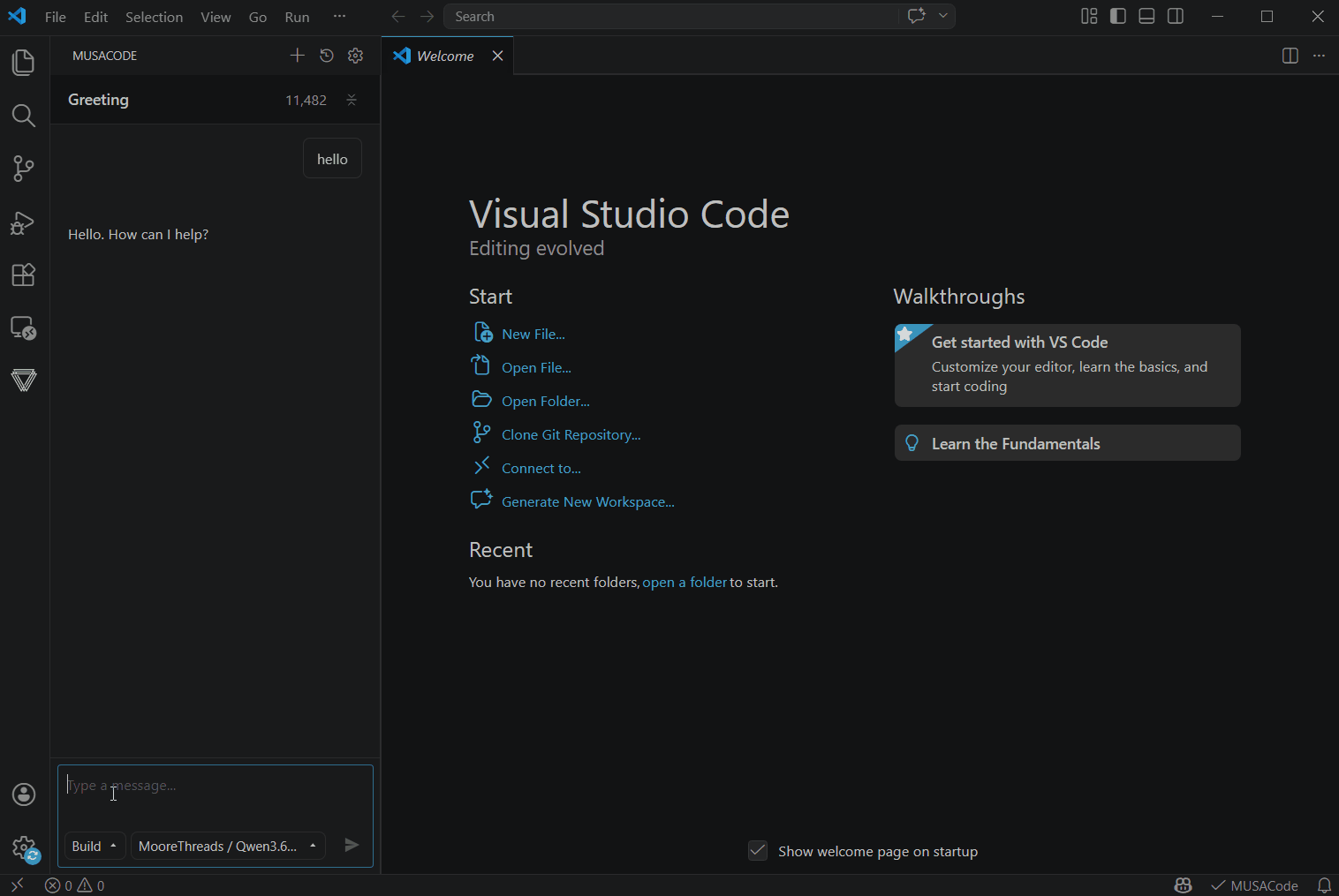Collapse the Greeting conversation header
1339x896 pixels.
coord(352,100)
